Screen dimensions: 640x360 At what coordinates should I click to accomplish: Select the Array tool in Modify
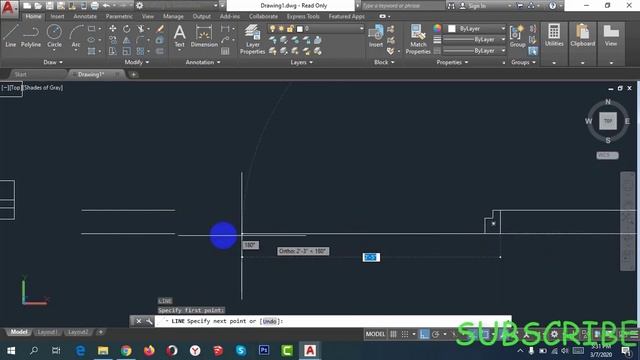[x=140, y=51]
